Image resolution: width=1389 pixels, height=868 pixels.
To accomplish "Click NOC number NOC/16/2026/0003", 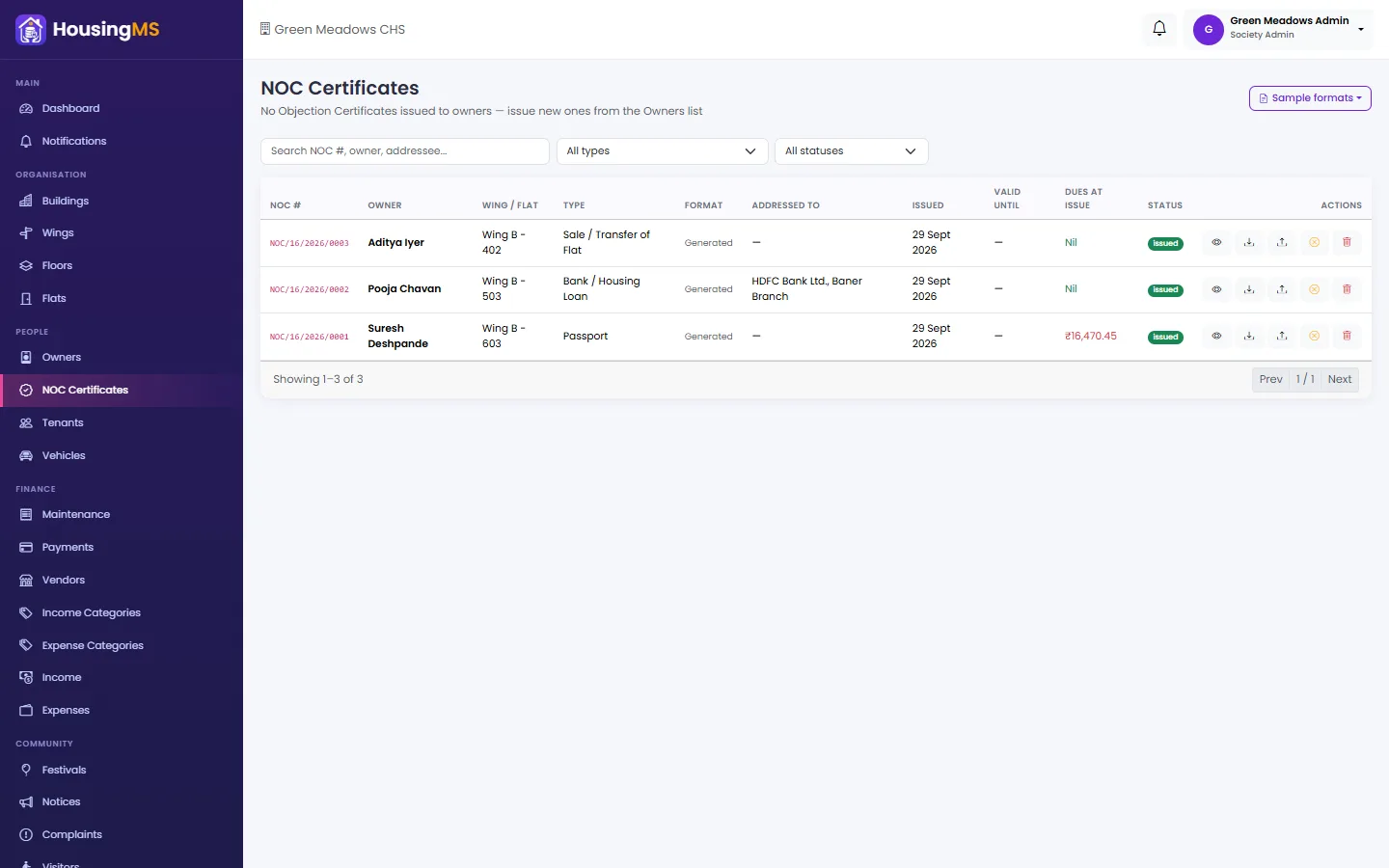I will click(x=310, y=243).
